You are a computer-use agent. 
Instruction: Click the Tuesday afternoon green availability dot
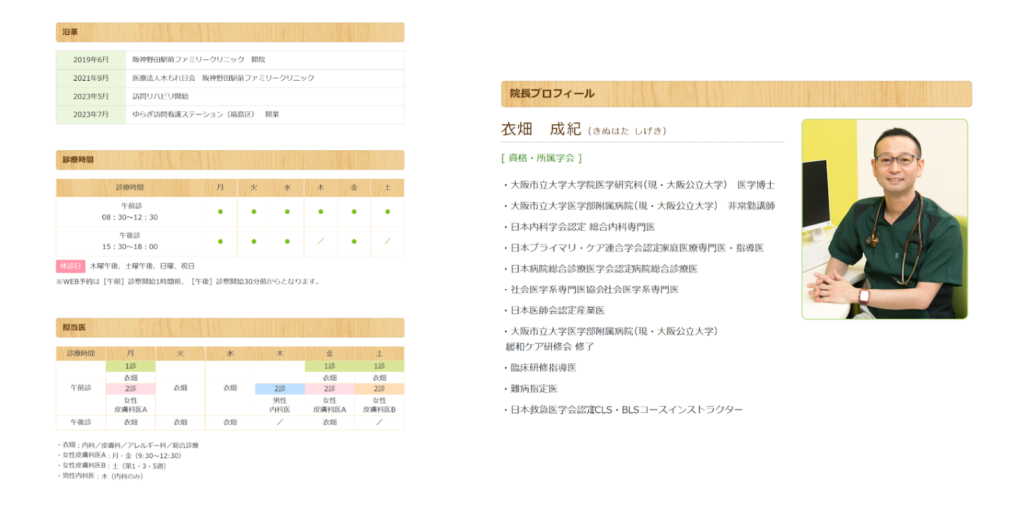(x=254, y=241)
